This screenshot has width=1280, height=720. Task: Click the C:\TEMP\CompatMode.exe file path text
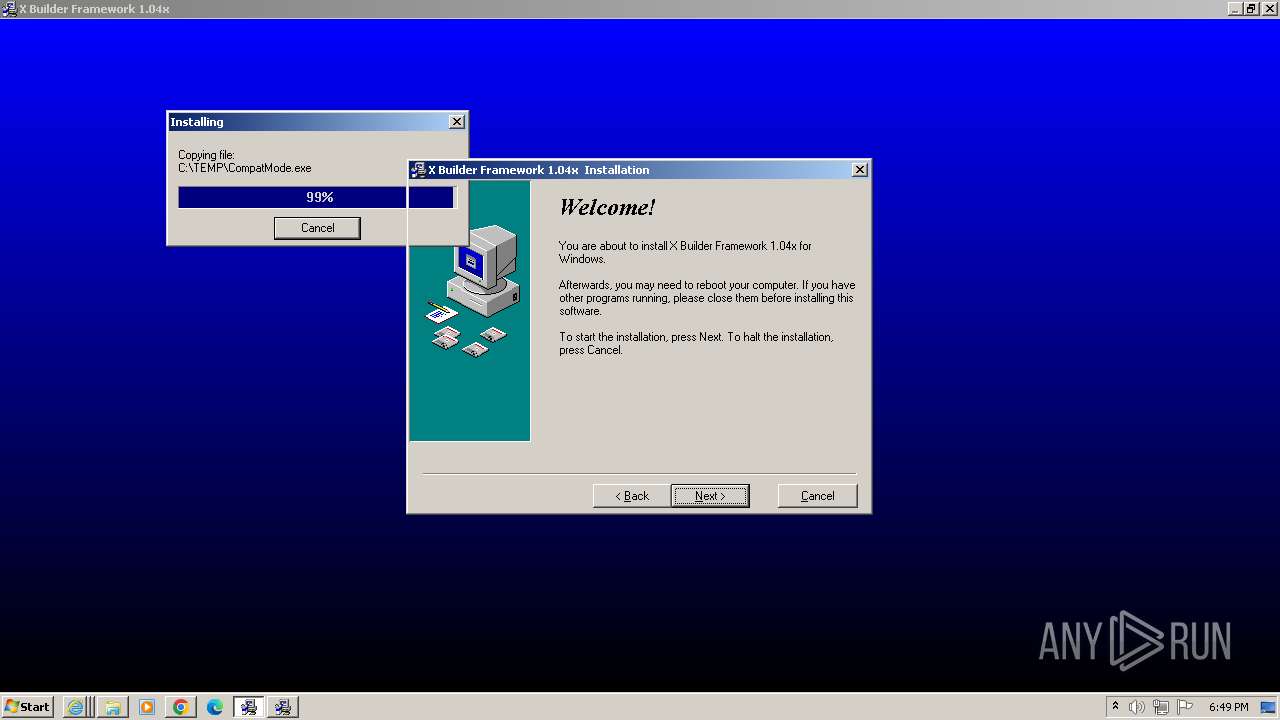tap(245, 168)
